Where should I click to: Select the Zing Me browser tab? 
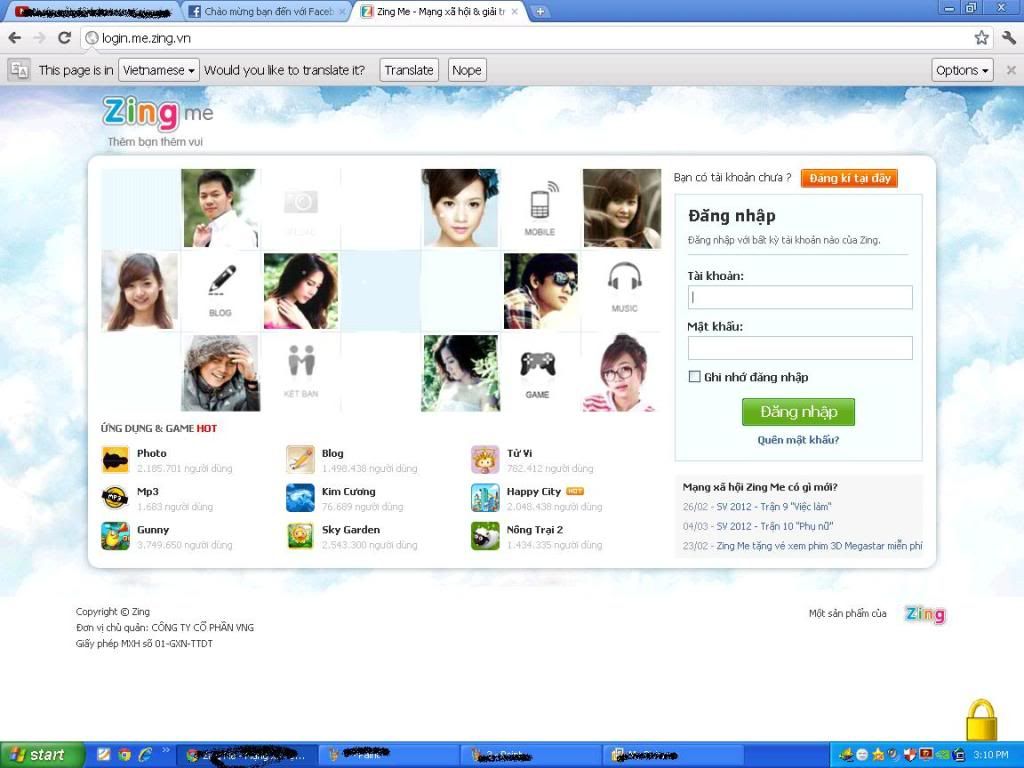coord(438,12)
